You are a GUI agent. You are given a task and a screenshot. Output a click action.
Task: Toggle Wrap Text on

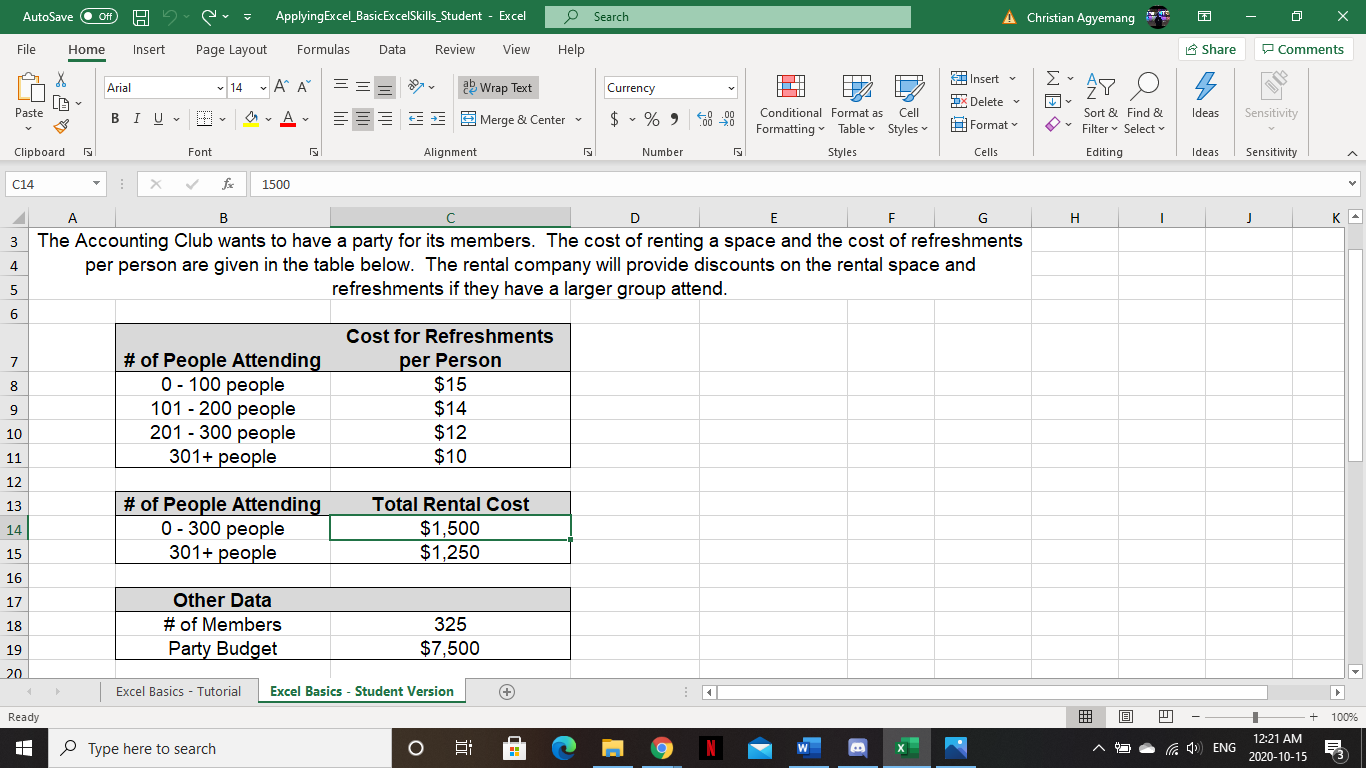point(497,88)
